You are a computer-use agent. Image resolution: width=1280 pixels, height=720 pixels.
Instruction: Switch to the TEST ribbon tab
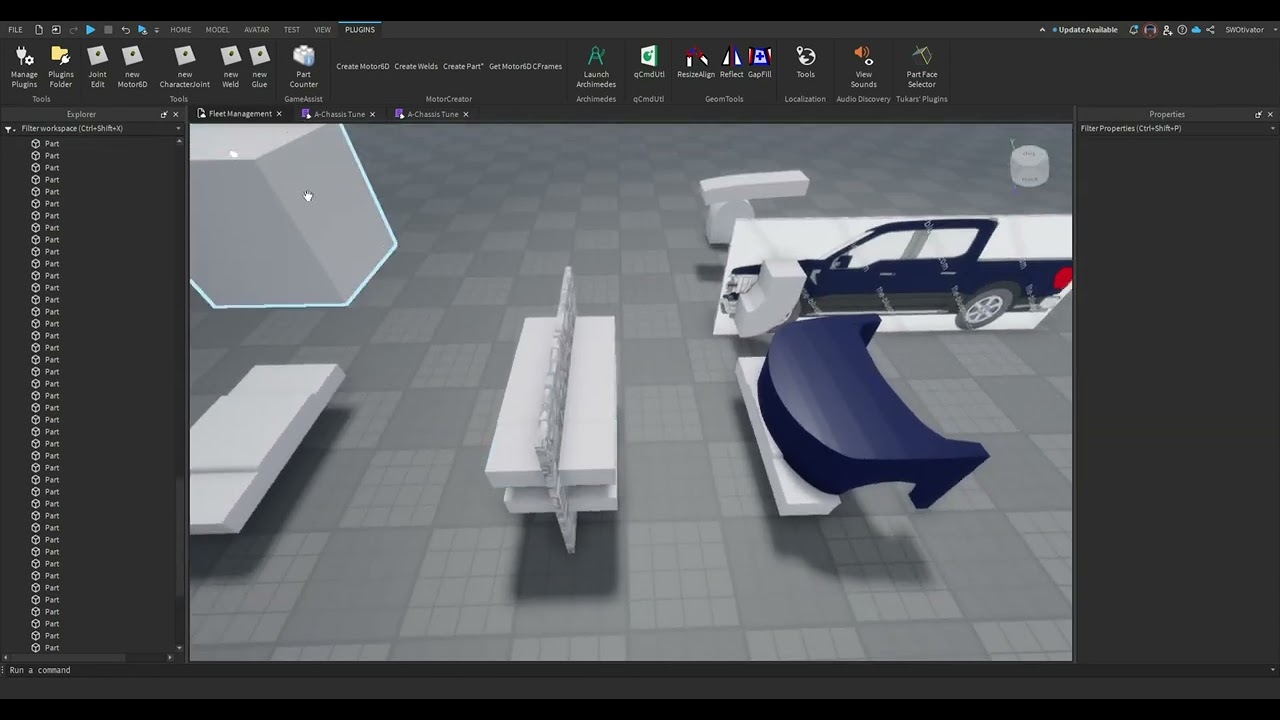291,30
